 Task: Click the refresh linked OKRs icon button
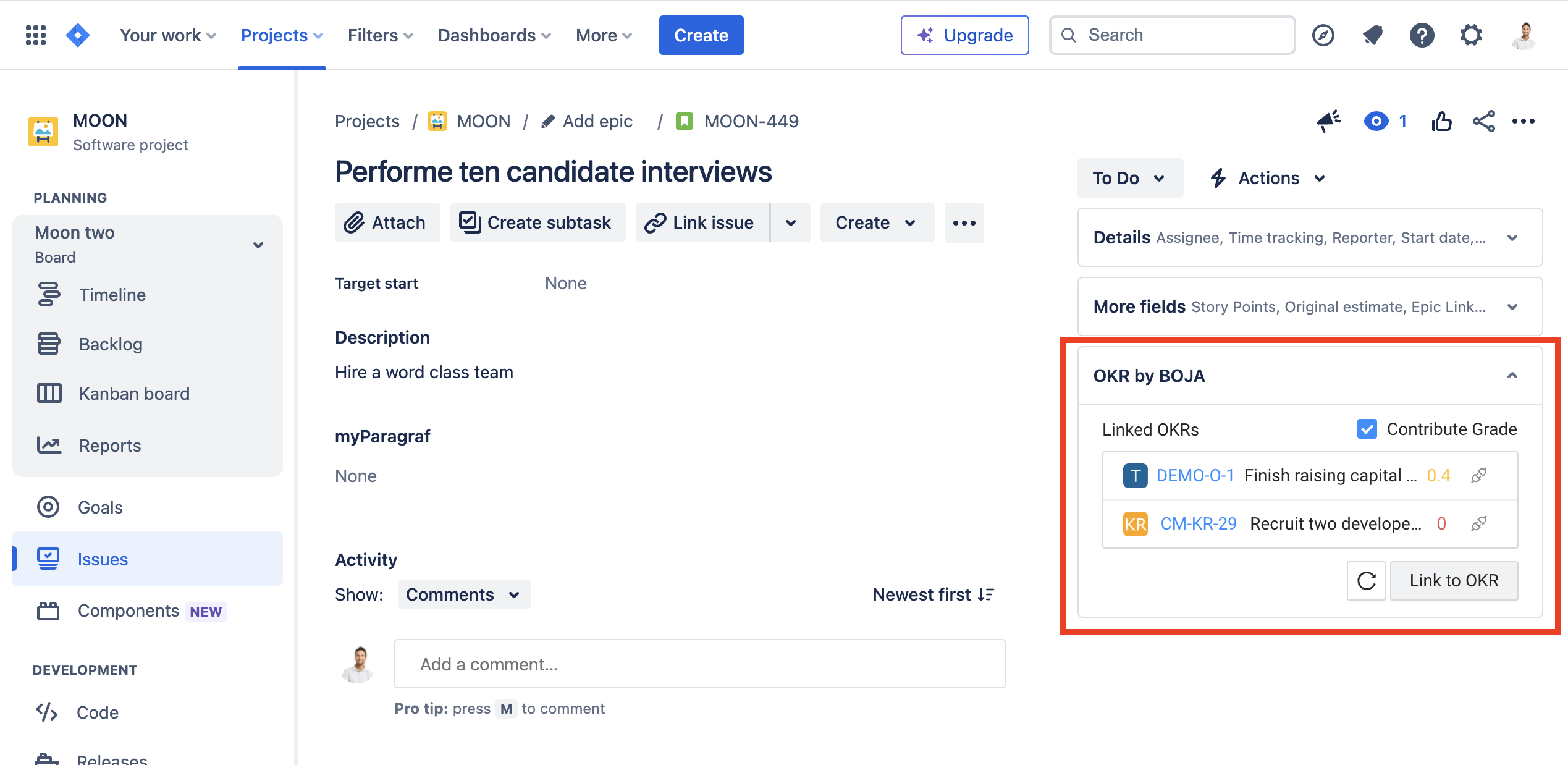pyautogui.click(x=1366, y=581)
